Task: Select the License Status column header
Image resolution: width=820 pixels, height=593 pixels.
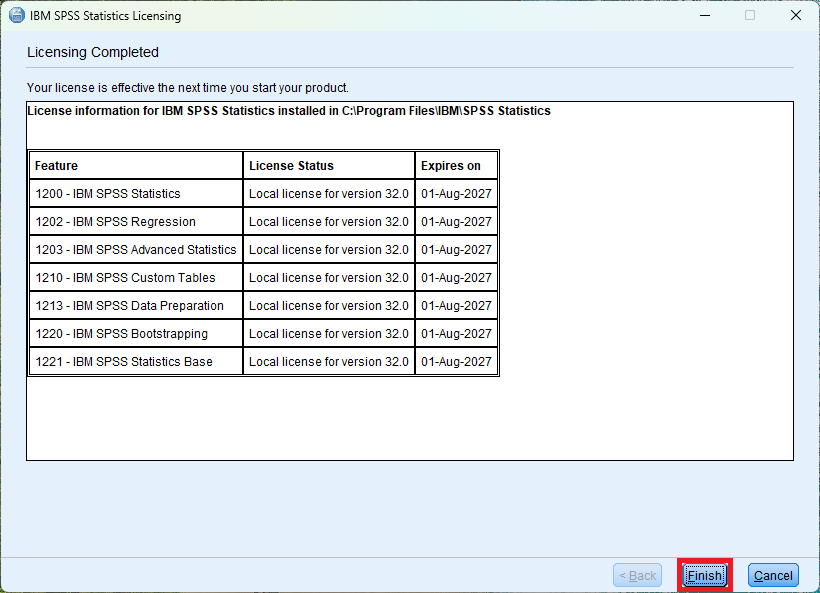Action: tap(329, 166)
